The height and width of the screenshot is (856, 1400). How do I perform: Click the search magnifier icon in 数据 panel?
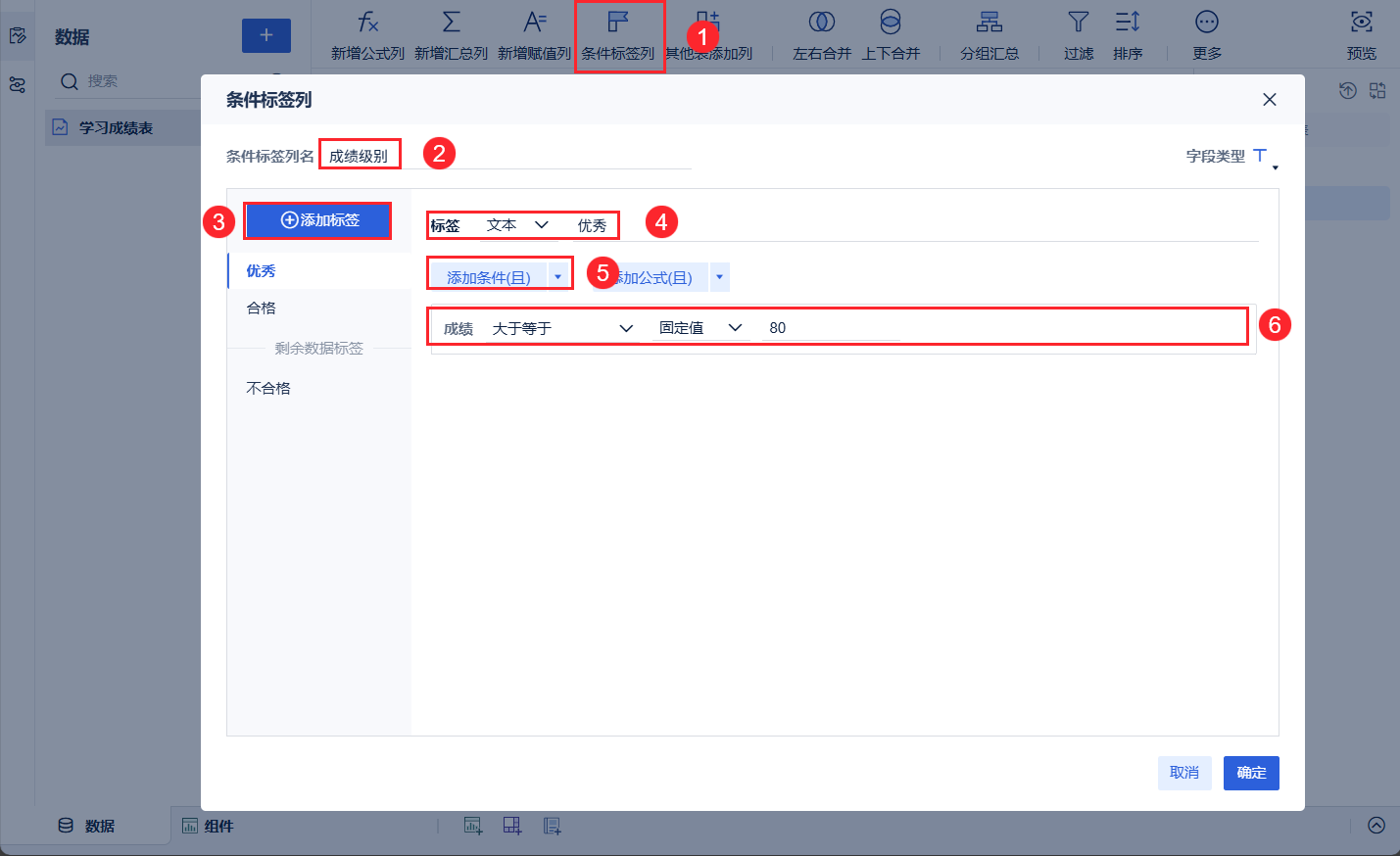pyautogui.click(x=70, y=81)
